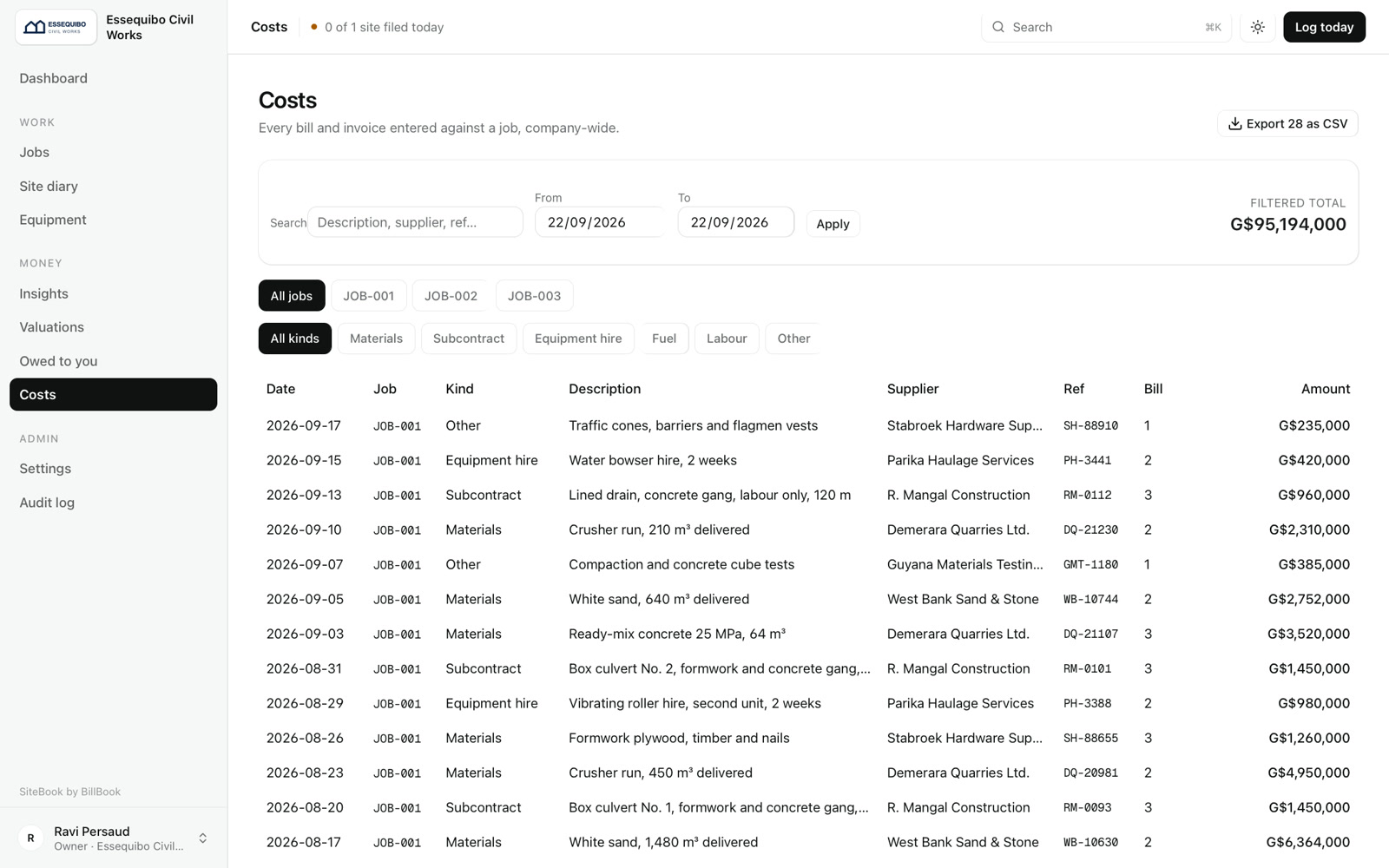This screenshot has height=868, width=1389.
Task: Expand the user account switcher chevrons
Action: pyautogui.click(x=202, y=838)
